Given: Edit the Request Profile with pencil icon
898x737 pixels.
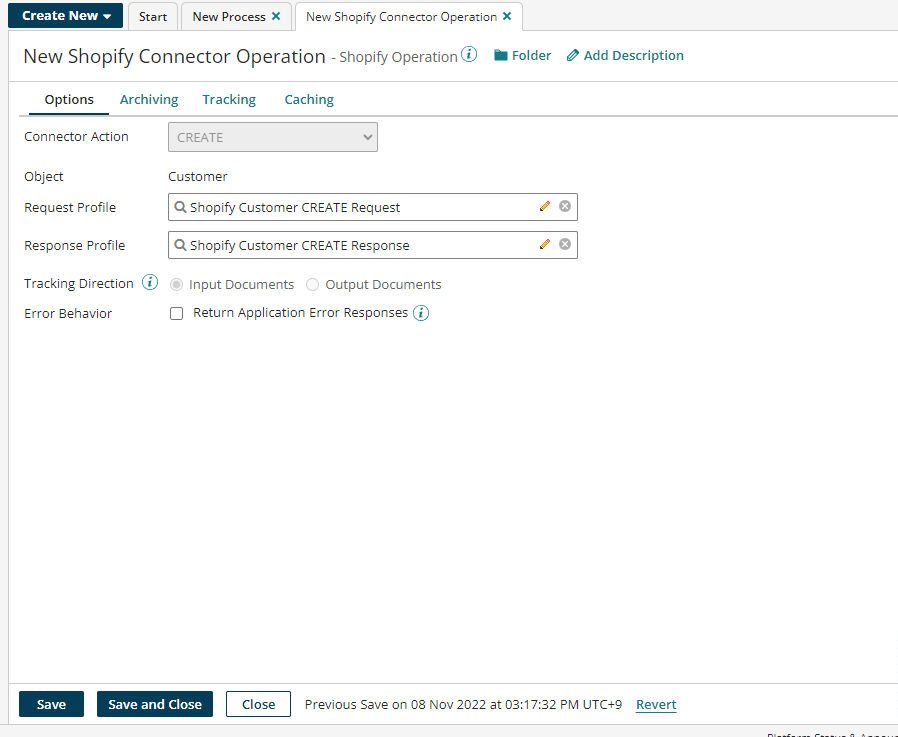Looking at the screenshot, I should click(x=545, y=206).
